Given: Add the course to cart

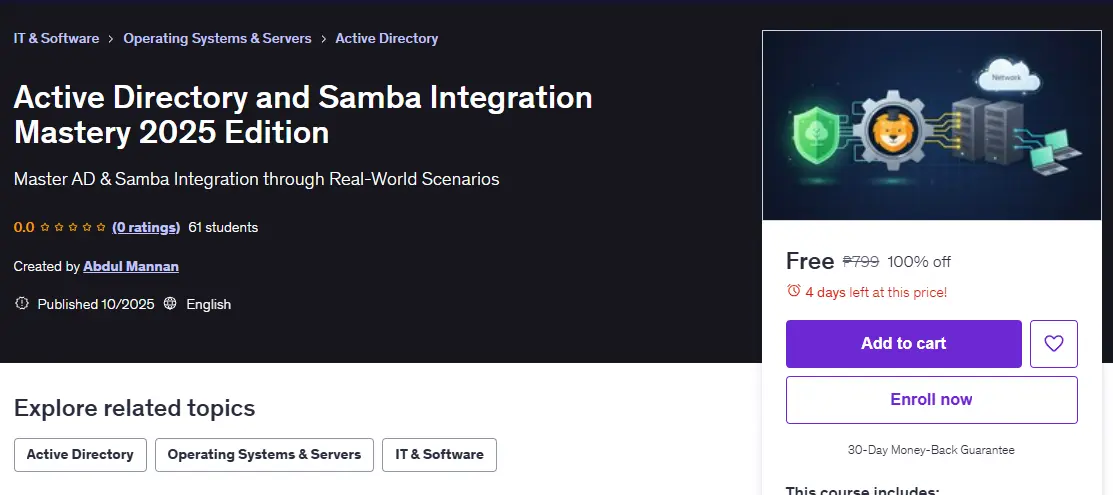Looking at the screenshot, I should click(x=903, y=344).
